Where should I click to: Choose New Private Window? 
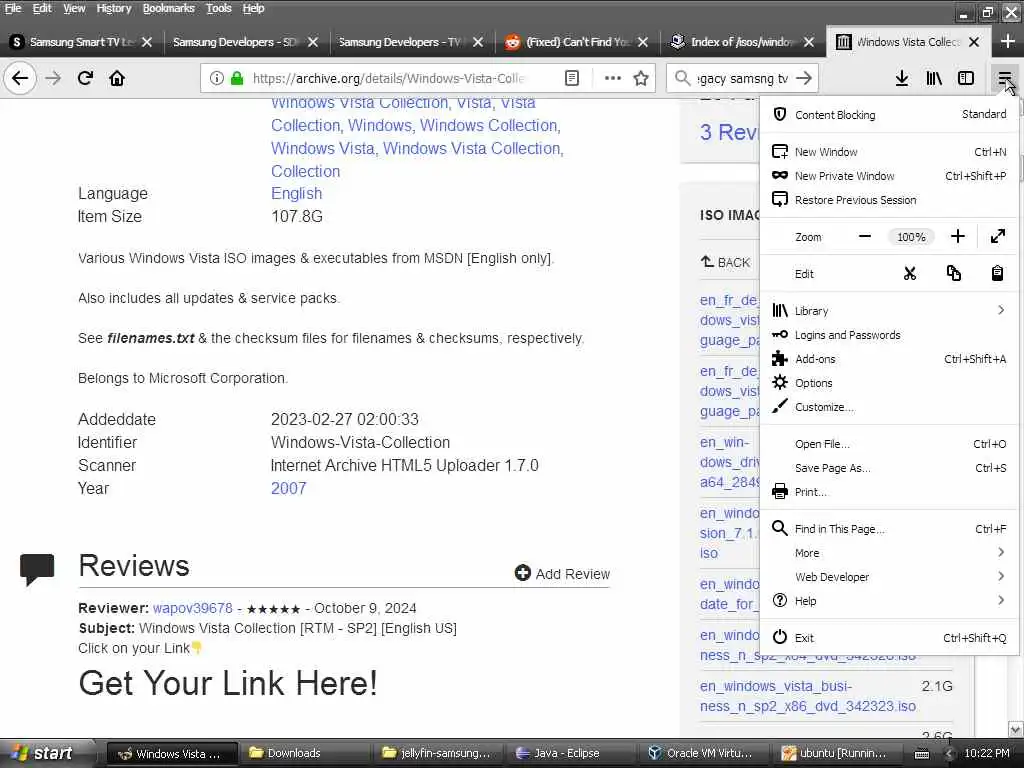(x=889, y=176)
